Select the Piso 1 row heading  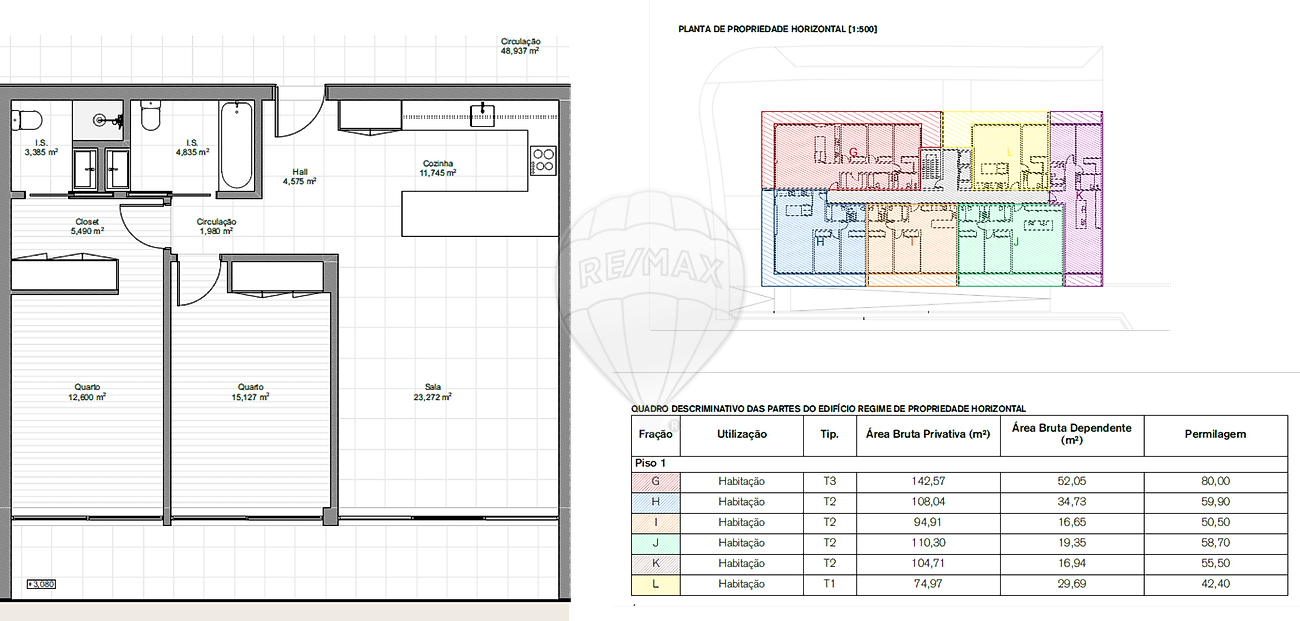[651, 464]
